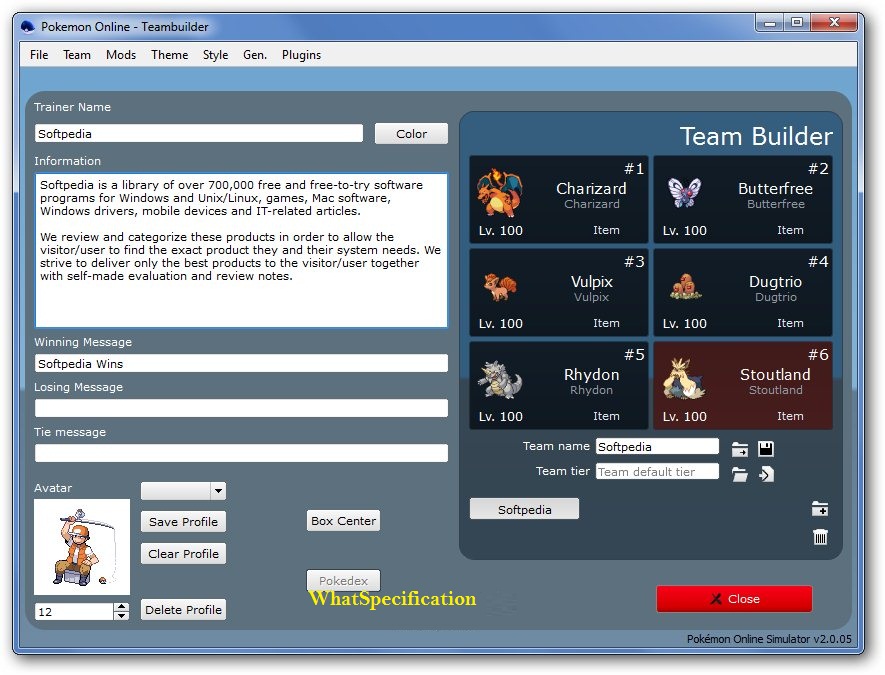Open the Gen. menu
The height and width of the screenshot is (675, 885).
point(254,55)
